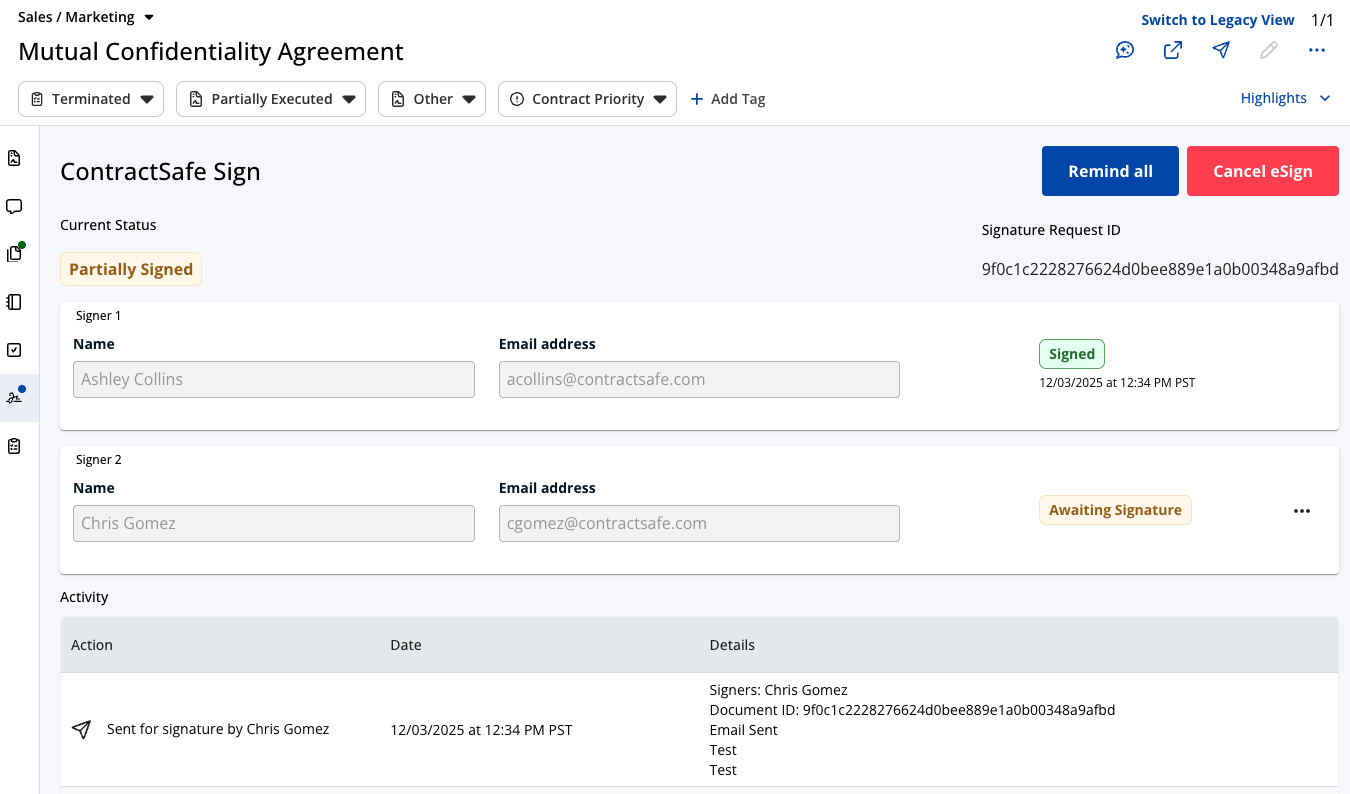The image size is (1350, 794).
Task: Open options for Signer 2 Chris Gomez
Action: (x=1301, y=510)
